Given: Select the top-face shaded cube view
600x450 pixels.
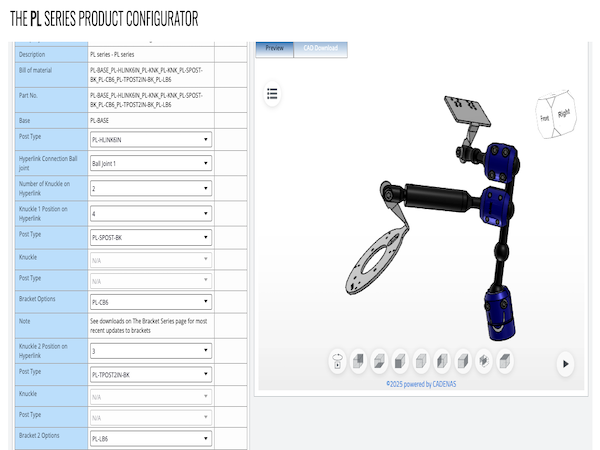Looking at the screenshot, I should point(505,361).
